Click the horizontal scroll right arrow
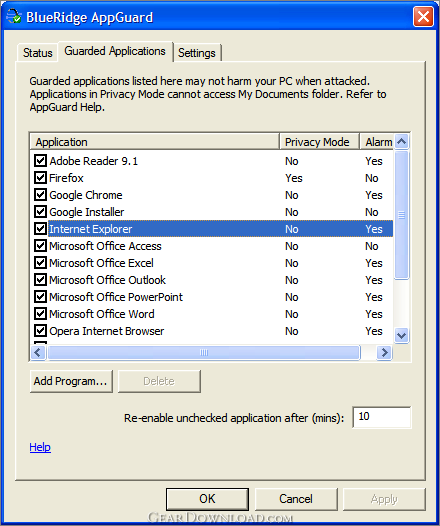 pos(384,353)
